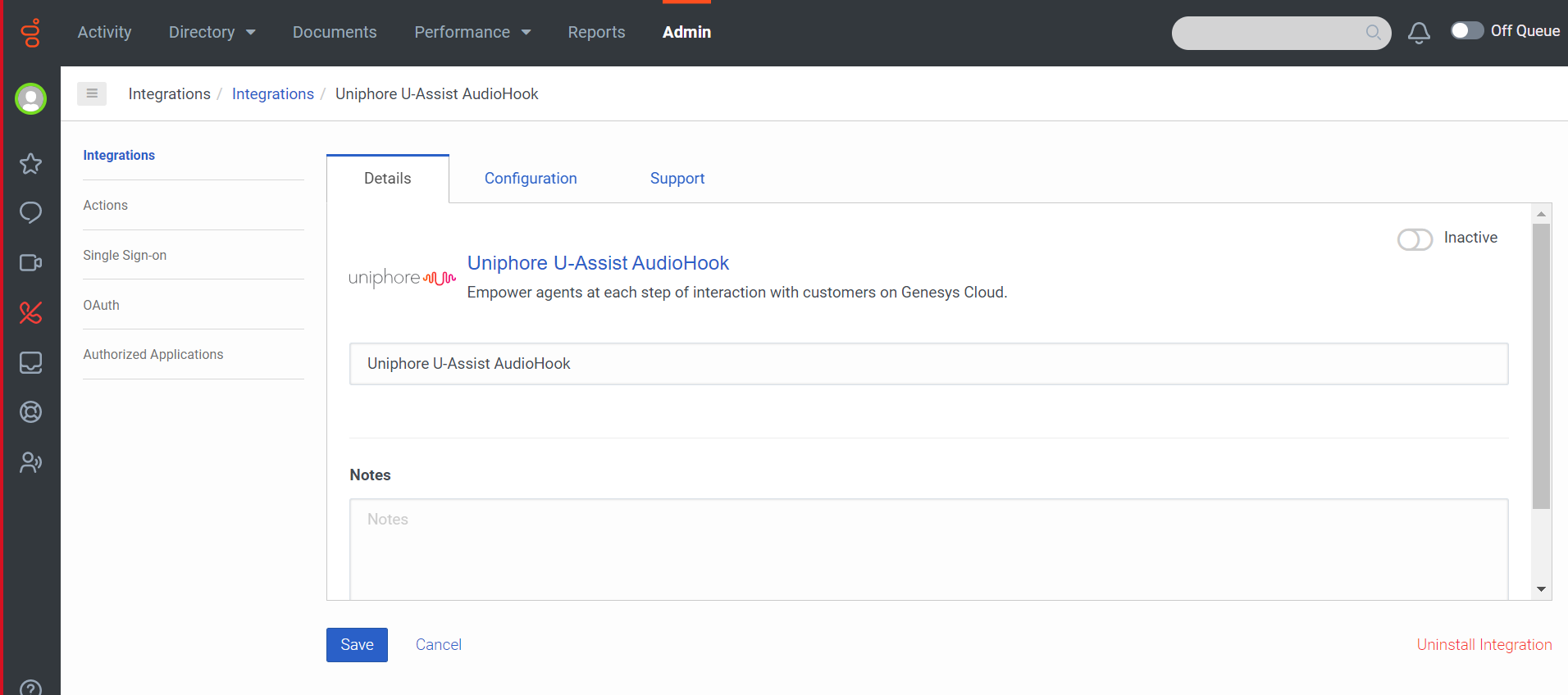The height and width of the screenshot is (695, 1568).
Task: Click the notifications bell icon
Action: tap(1419, 33)
